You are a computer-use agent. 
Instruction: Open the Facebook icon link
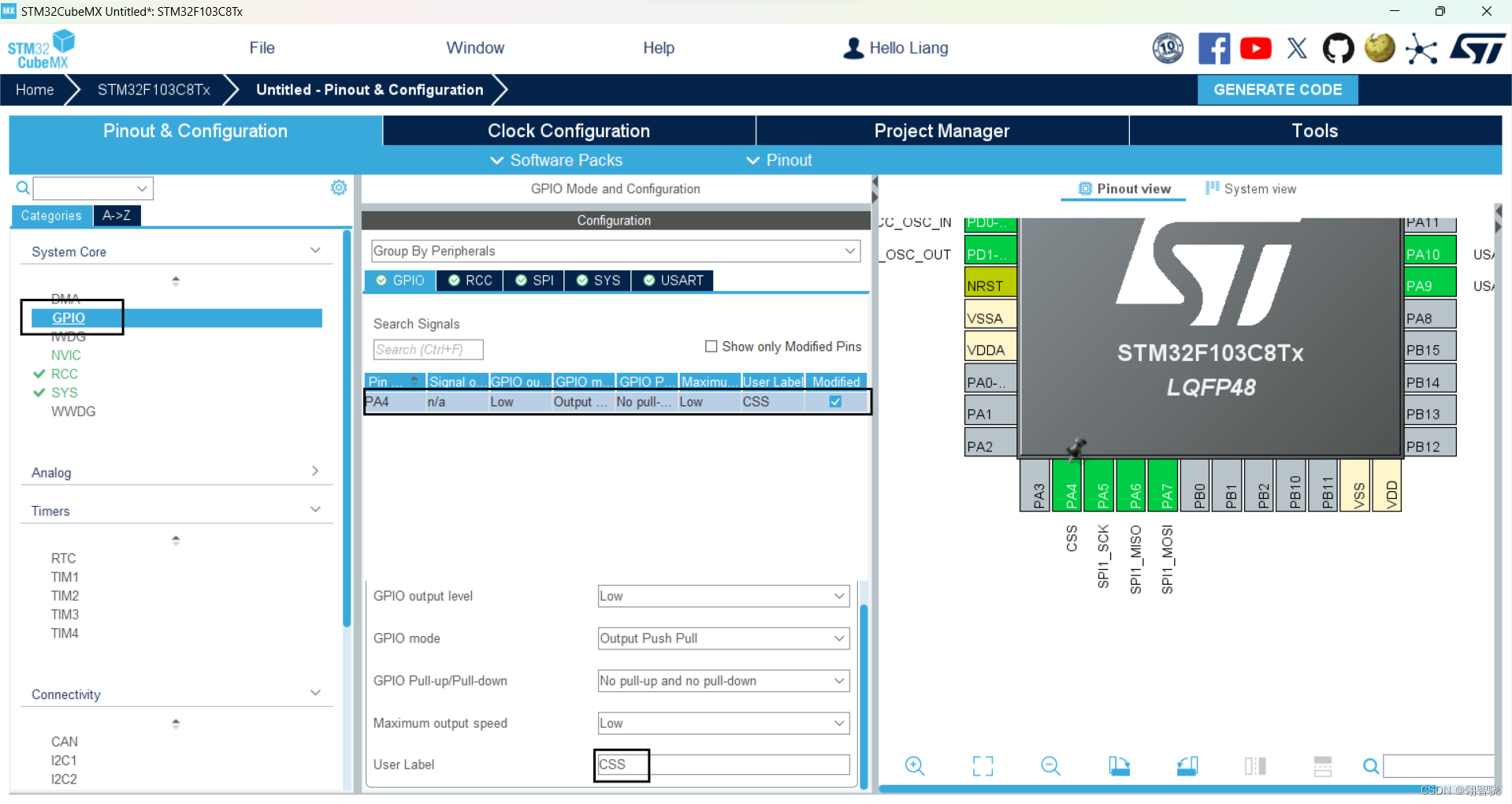coord(1214,49)
